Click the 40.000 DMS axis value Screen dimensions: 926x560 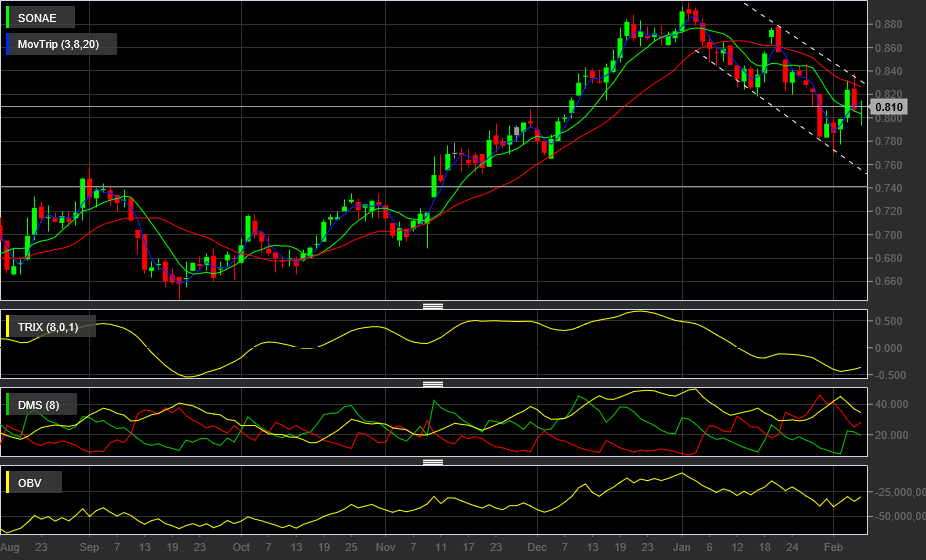point(892,405)
